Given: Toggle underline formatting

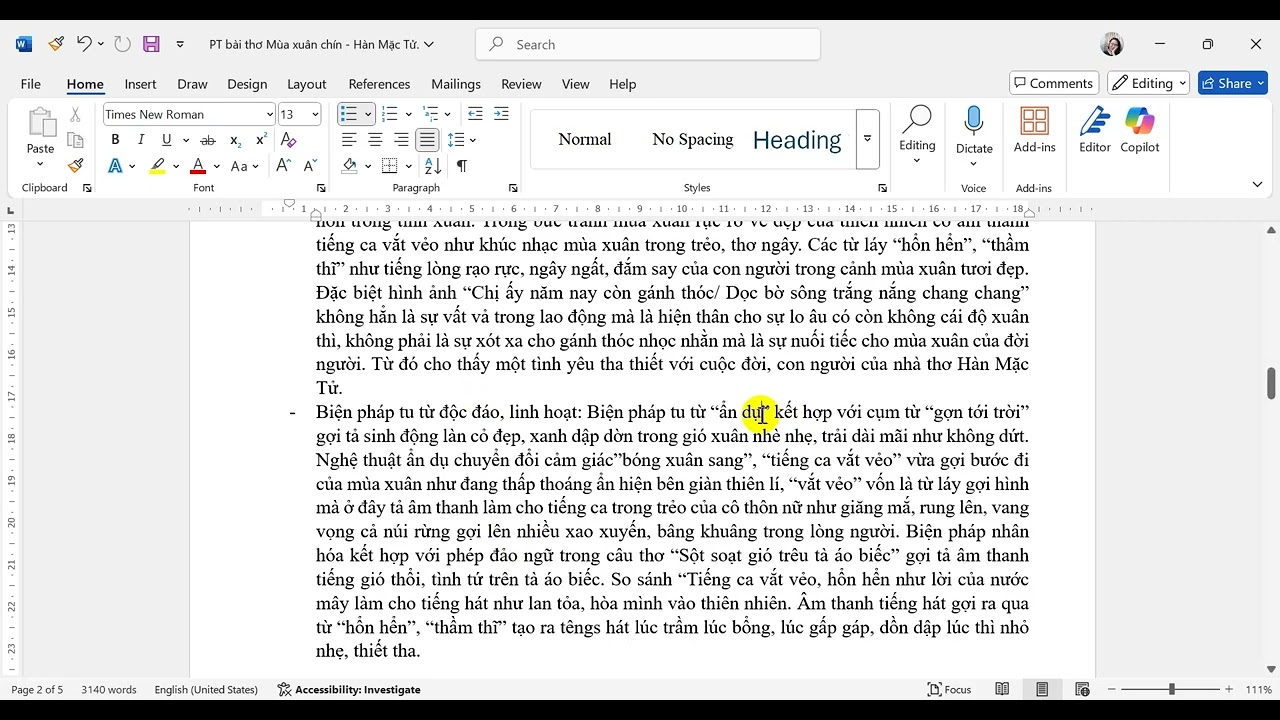Looking at the screenshot, I should pos(167,140).
